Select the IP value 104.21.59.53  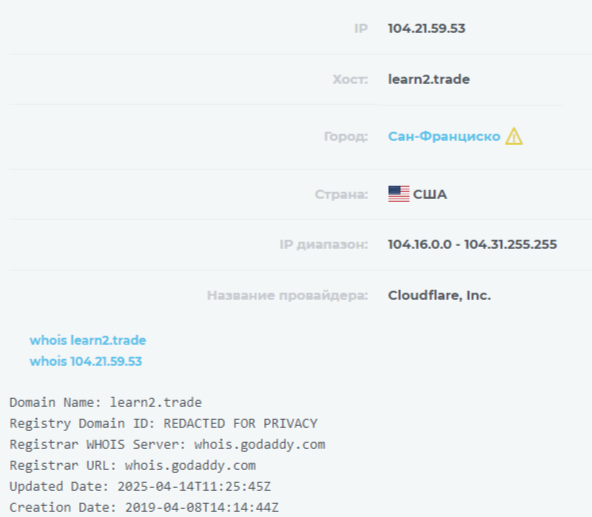427,29
